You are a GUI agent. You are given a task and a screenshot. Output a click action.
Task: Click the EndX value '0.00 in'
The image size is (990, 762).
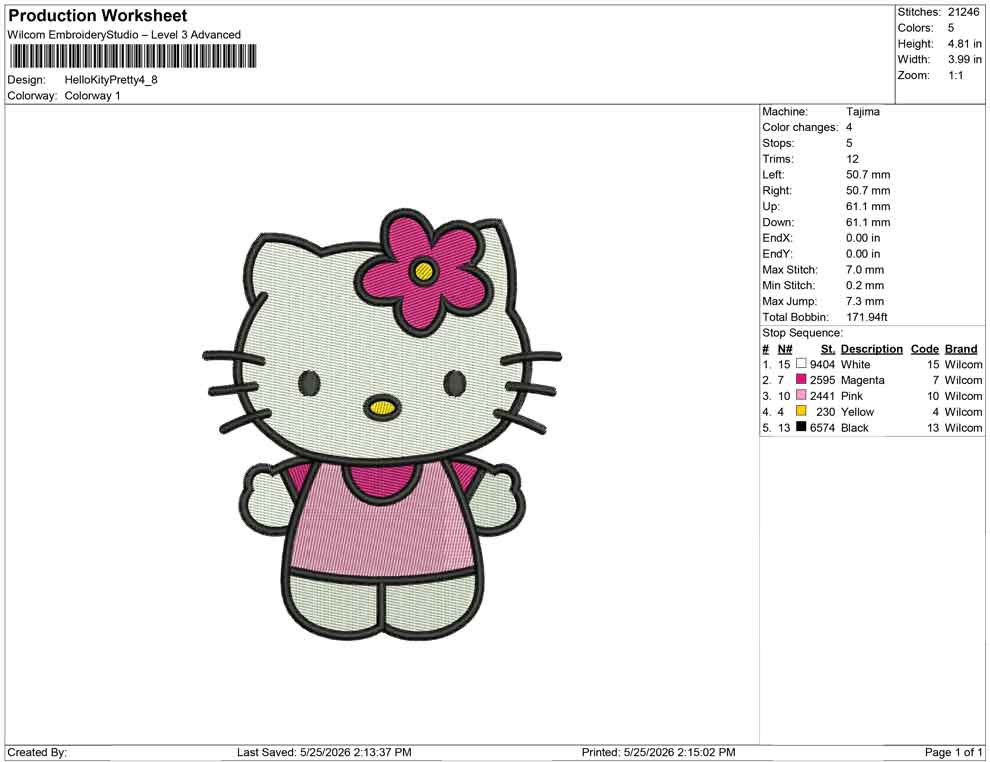point(863,237)
